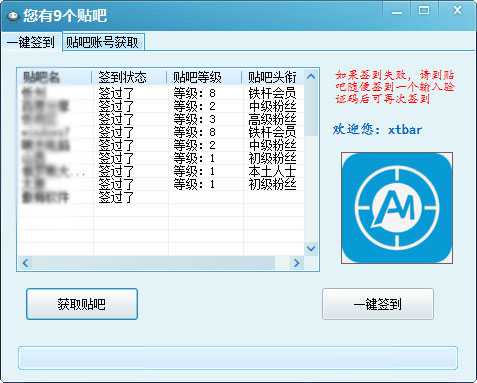
Task: Click the list scroll up arrow
Action: [x=311, y=76]
